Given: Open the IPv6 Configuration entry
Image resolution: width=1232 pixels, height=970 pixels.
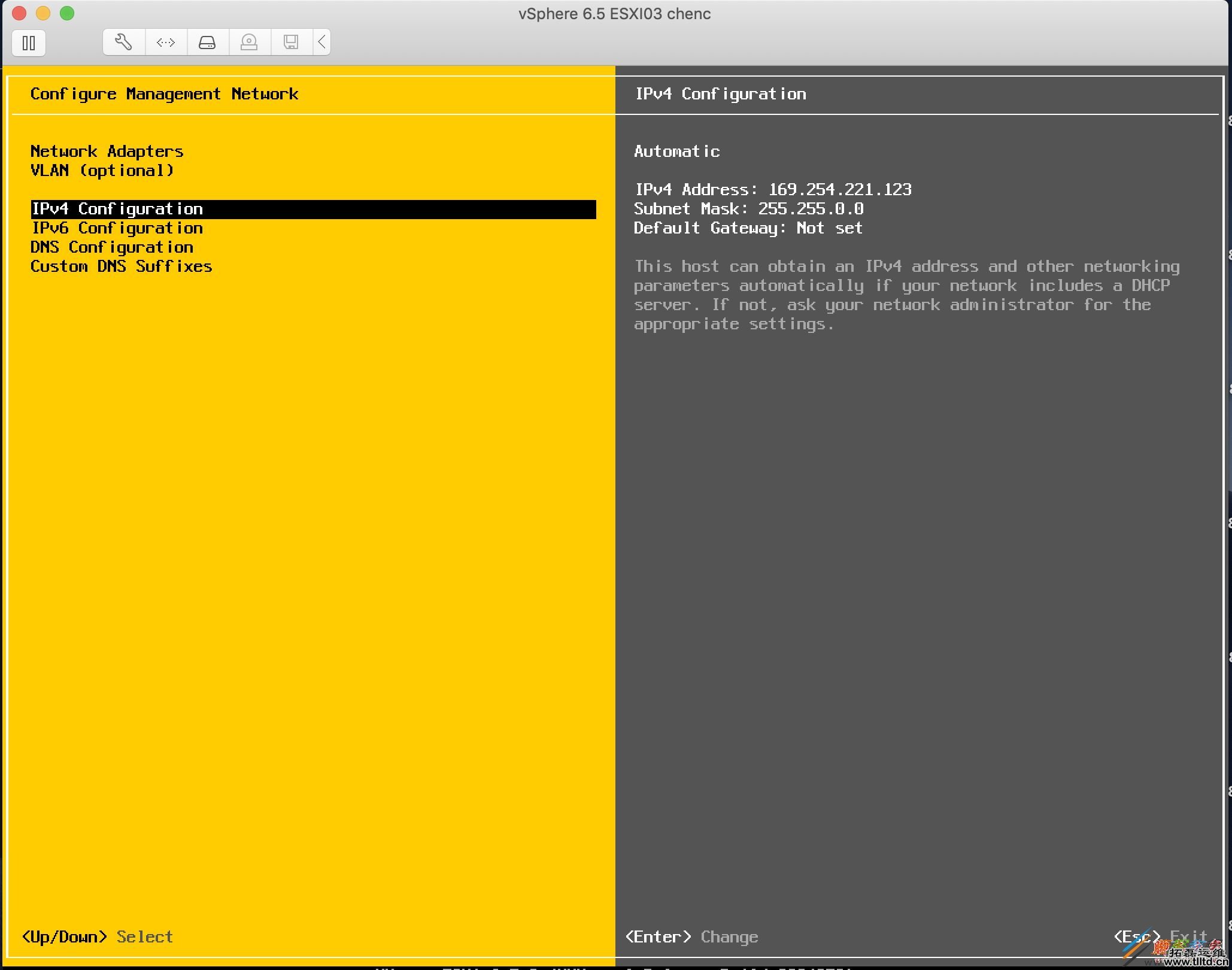Looking at the screenshot, I should point(117,228).
